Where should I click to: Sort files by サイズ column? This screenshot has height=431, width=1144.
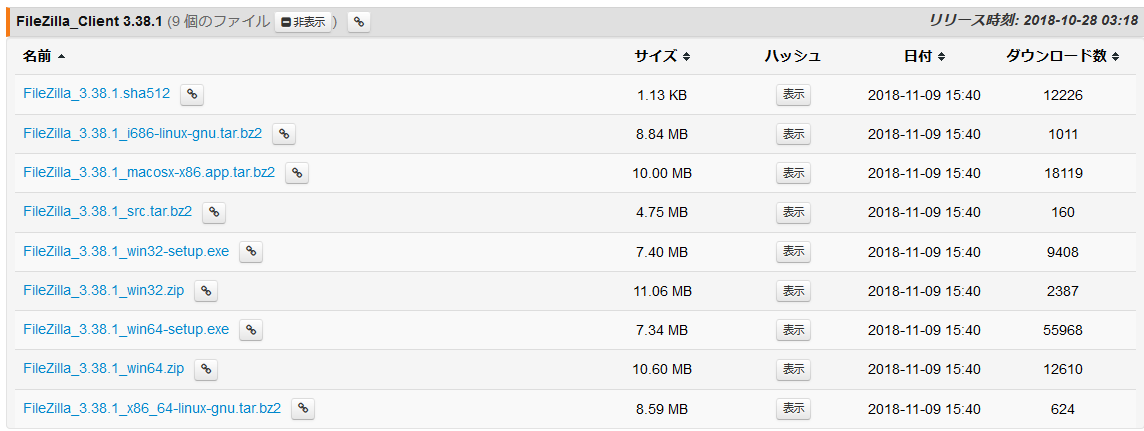tap(662, 56)
